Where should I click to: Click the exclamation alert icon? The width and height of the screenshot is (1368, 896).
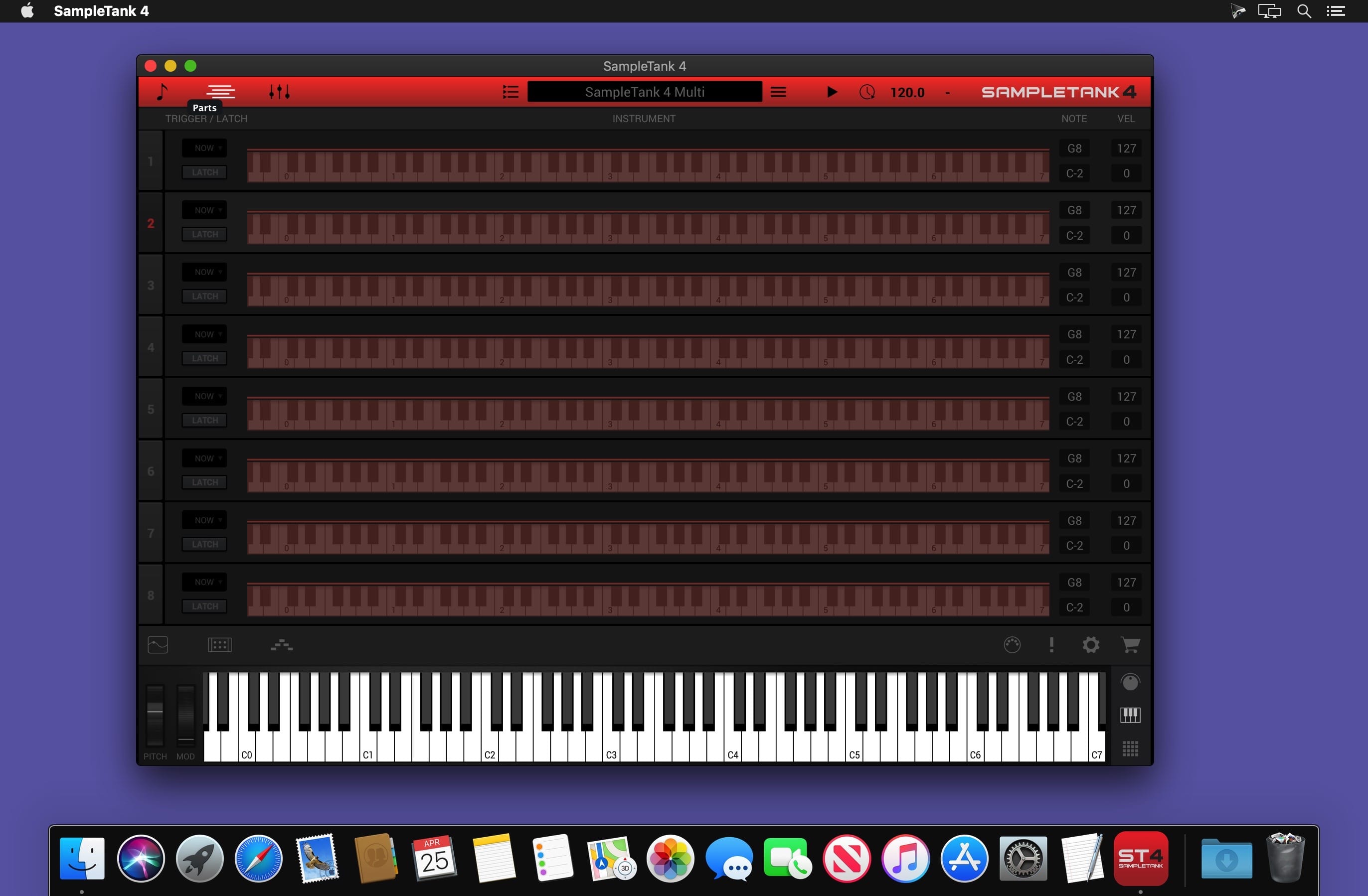(x=1051, y=645)
